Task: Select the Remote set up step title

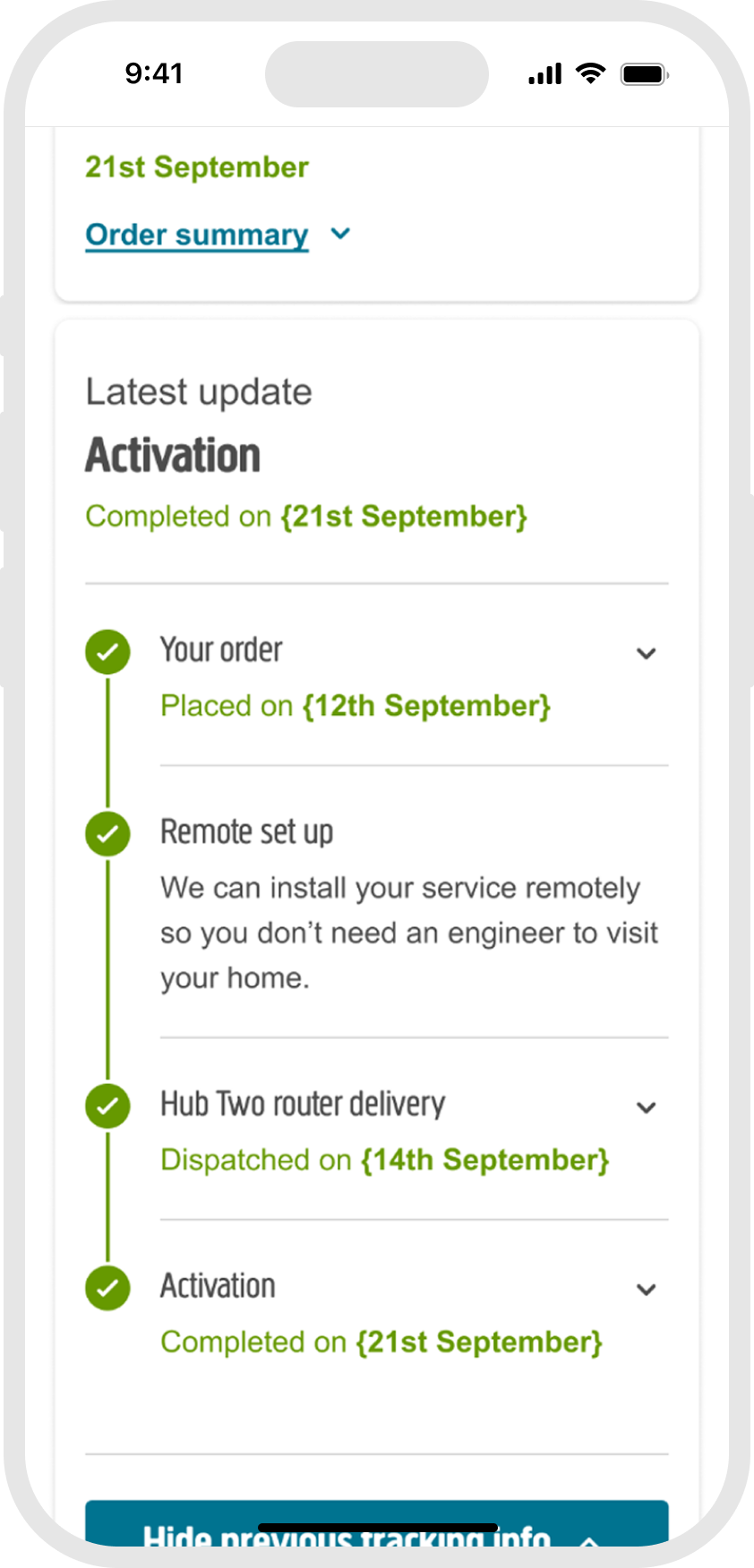Action: click(246, 832)
